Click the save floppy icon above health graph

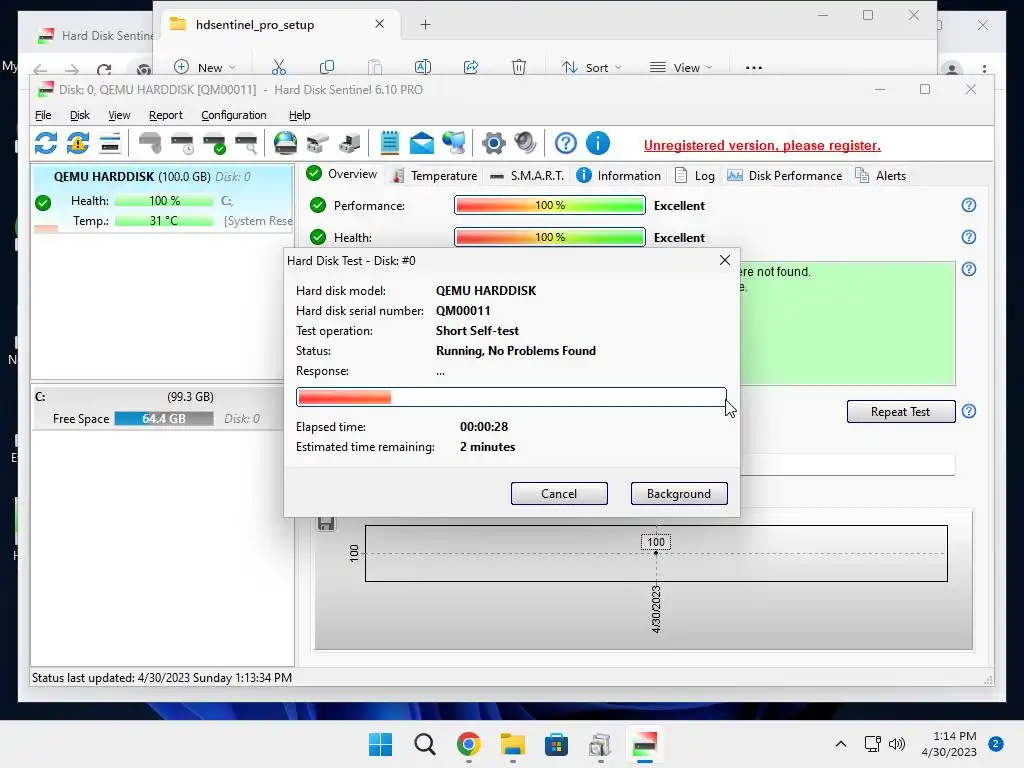coord(326,523)
